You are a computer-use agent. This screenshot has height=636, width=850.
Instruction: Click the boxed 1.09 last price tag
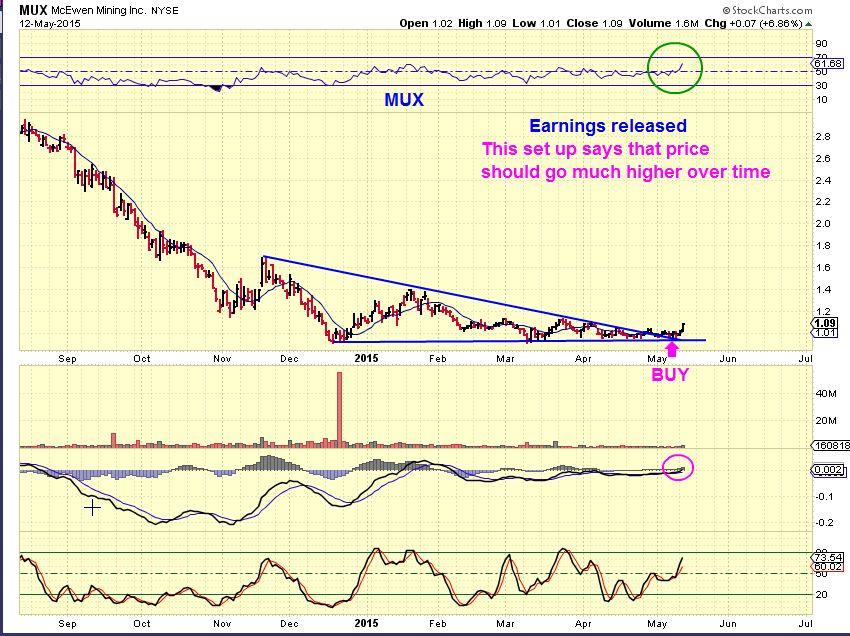pyautogui.click(x=825, y=323)
